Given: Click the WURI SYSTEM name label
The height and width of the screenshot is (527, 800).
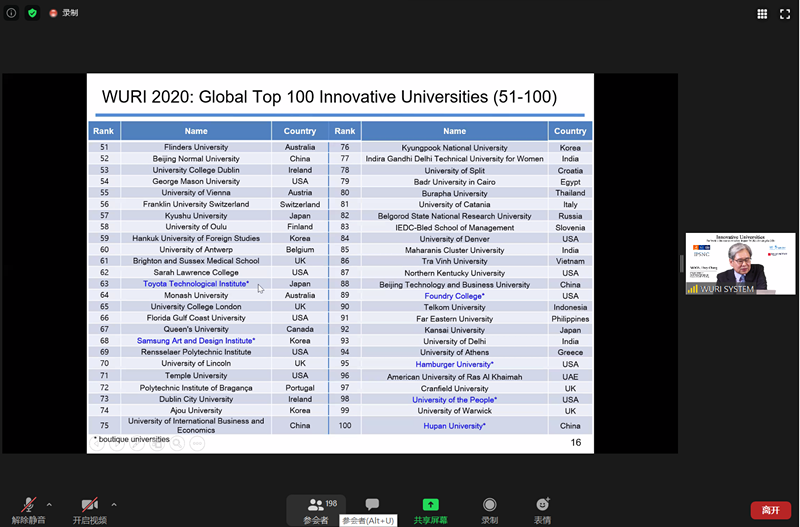Looking at the screenshot, I should click(x=726, y=289).
